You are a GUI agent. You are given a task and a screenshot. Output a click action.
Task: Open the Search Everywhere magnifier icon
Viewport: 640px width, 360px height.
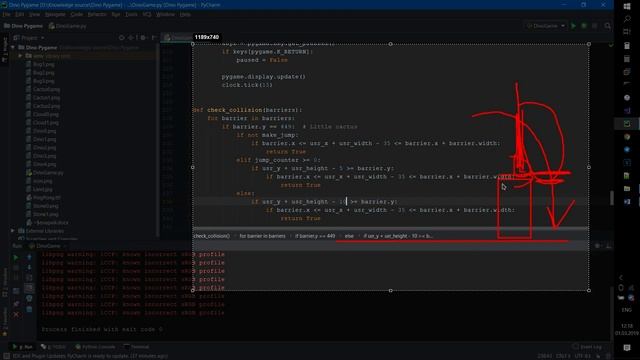[607, 26]
